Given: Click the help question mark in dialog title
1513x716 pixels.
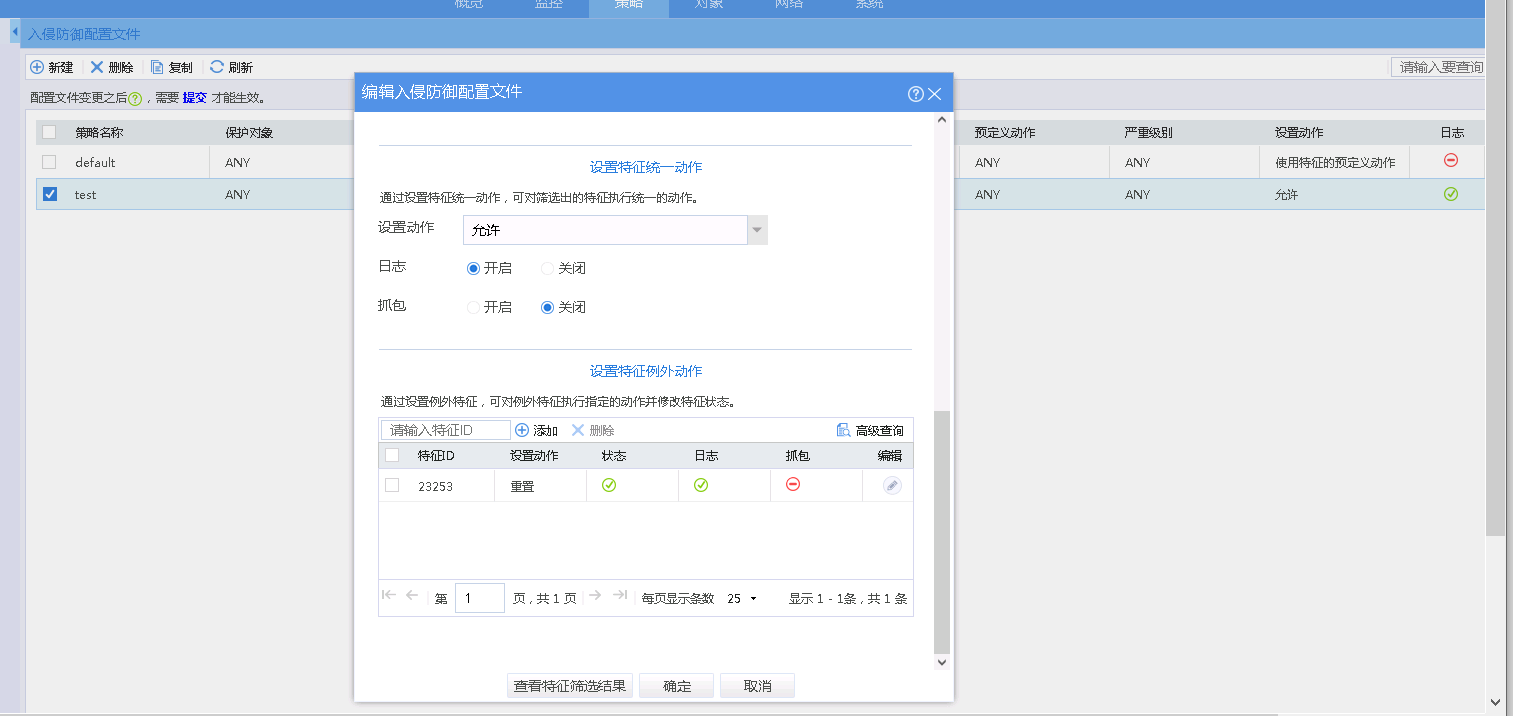Looking at the screenshot, I should coord(915,94).
